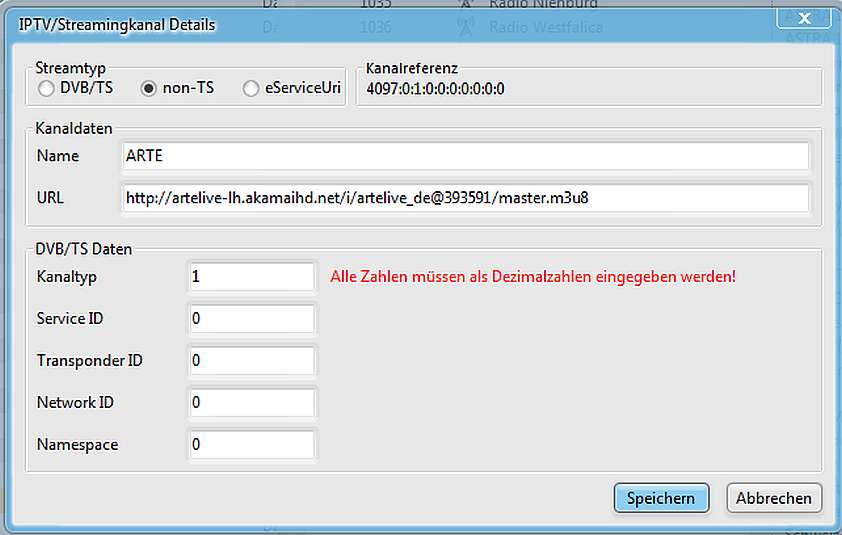Focus the Network ID input box

(252, 402)
